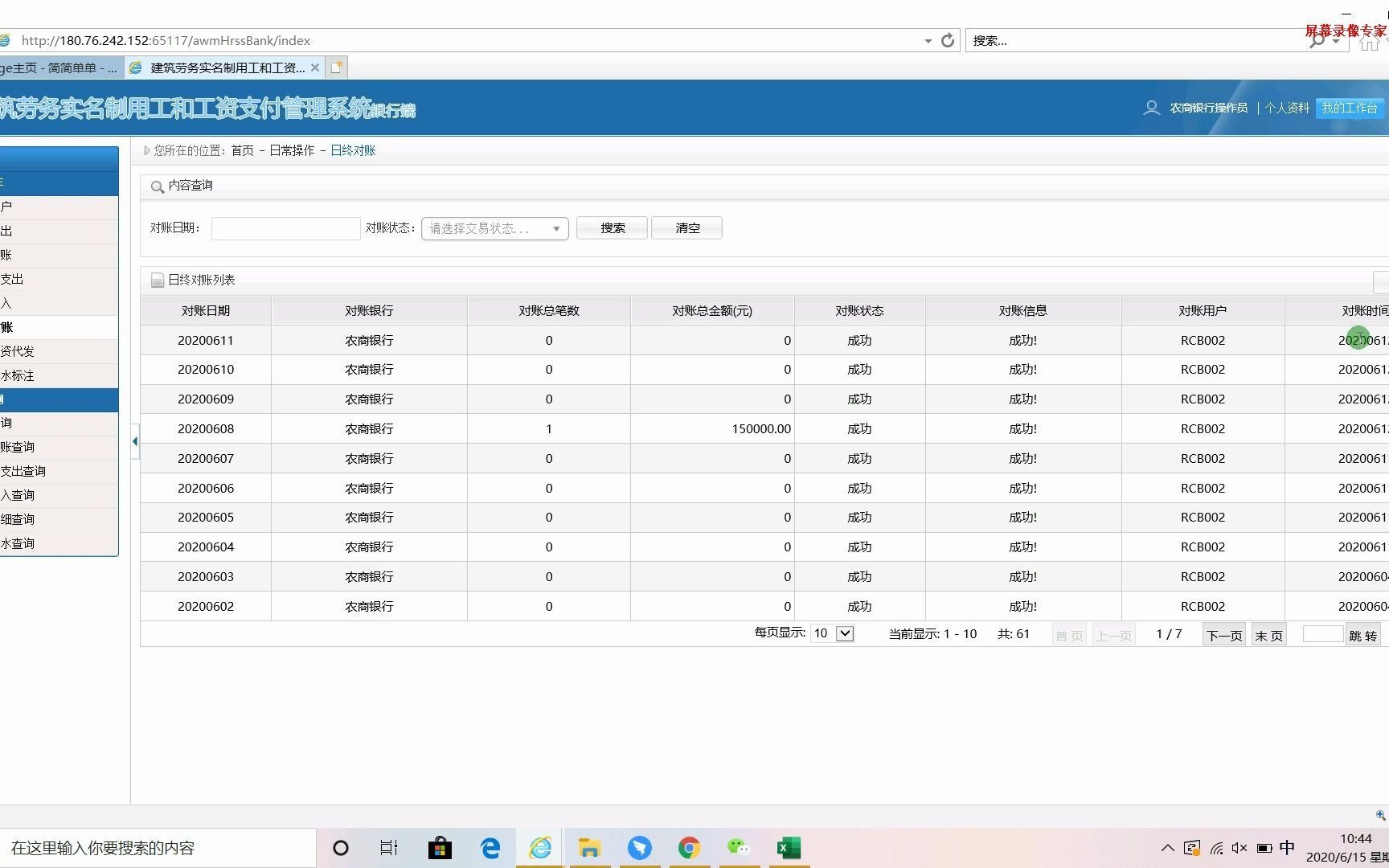Focus the page number jump input
The width and height of the screenshot is (1389, 868).
(x=1322, y=634)
